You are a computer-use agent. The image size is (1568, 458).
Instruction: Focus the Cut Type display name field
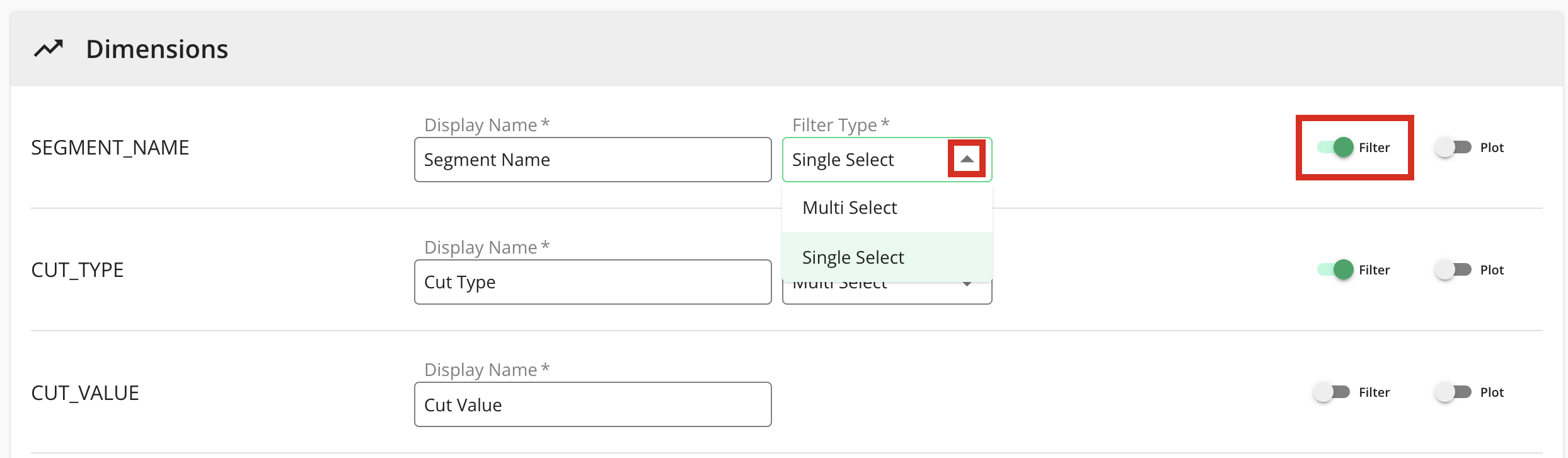tap(592, 282)
